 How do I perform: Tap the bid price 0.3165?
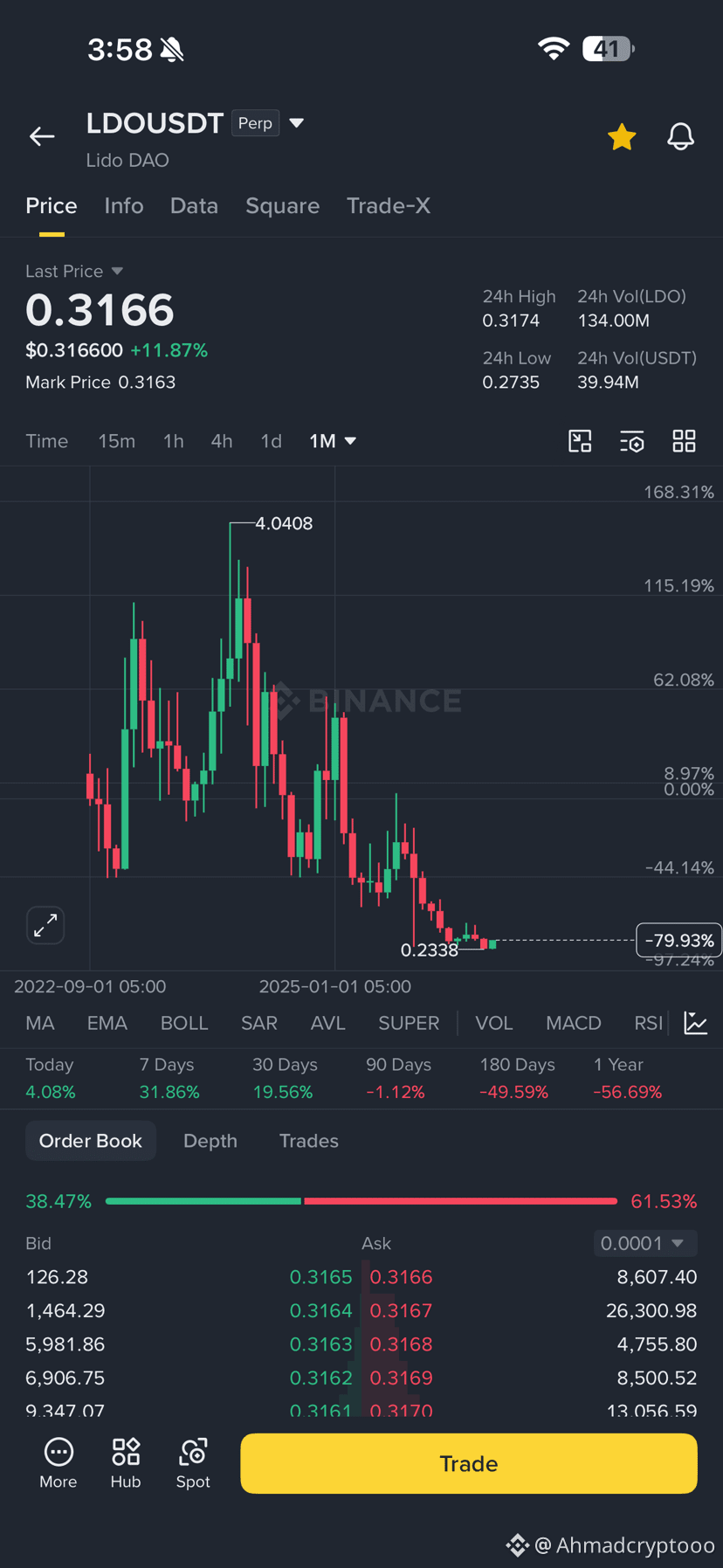[x=320, y=1277]
